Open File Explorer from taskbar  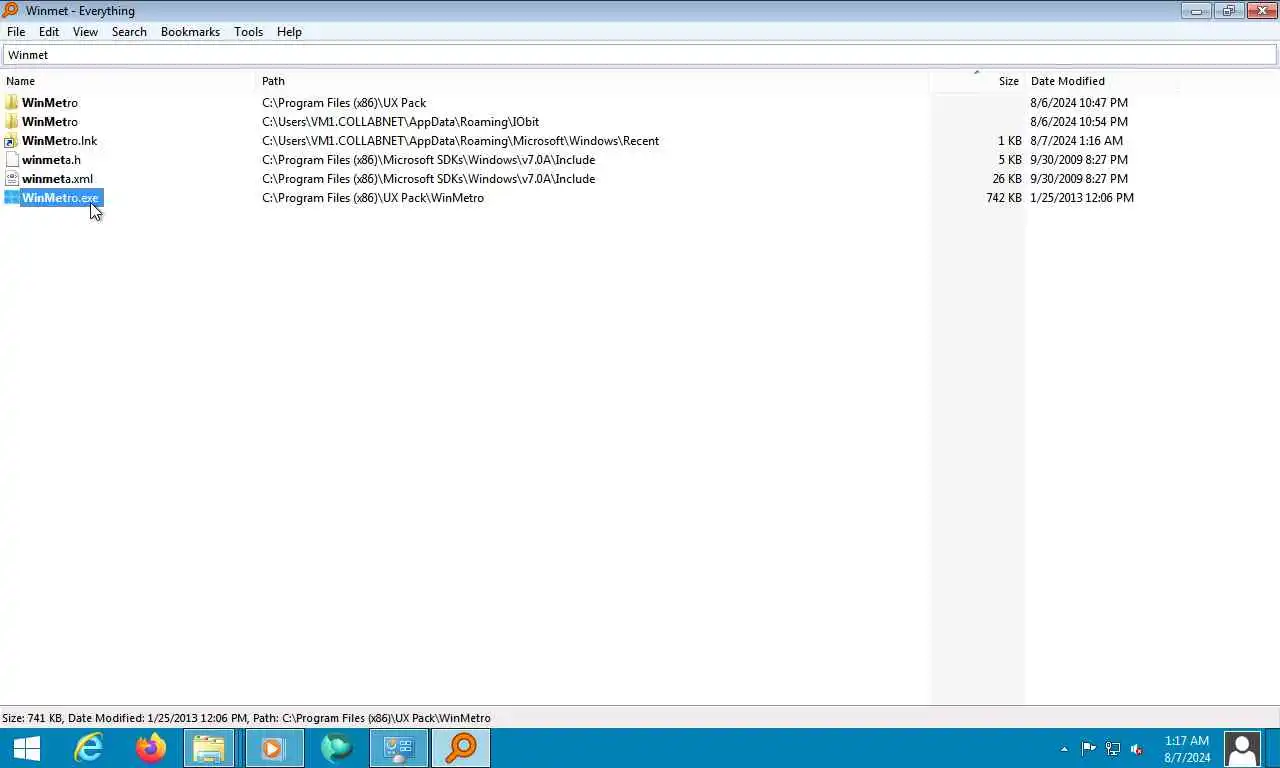[x=209, y=748]
